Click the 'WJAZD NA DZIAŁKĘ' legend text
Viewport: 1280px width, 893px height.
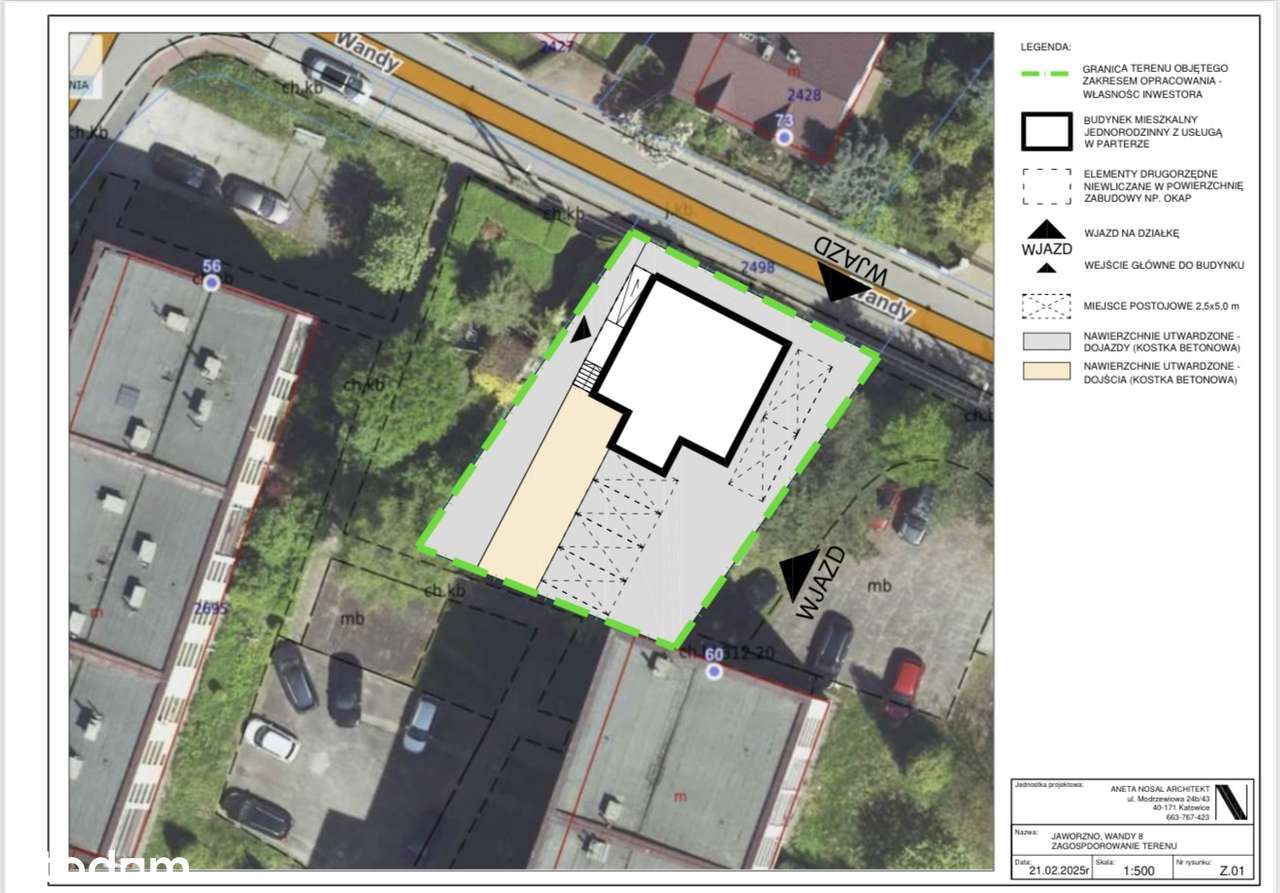click(1132, 233)
